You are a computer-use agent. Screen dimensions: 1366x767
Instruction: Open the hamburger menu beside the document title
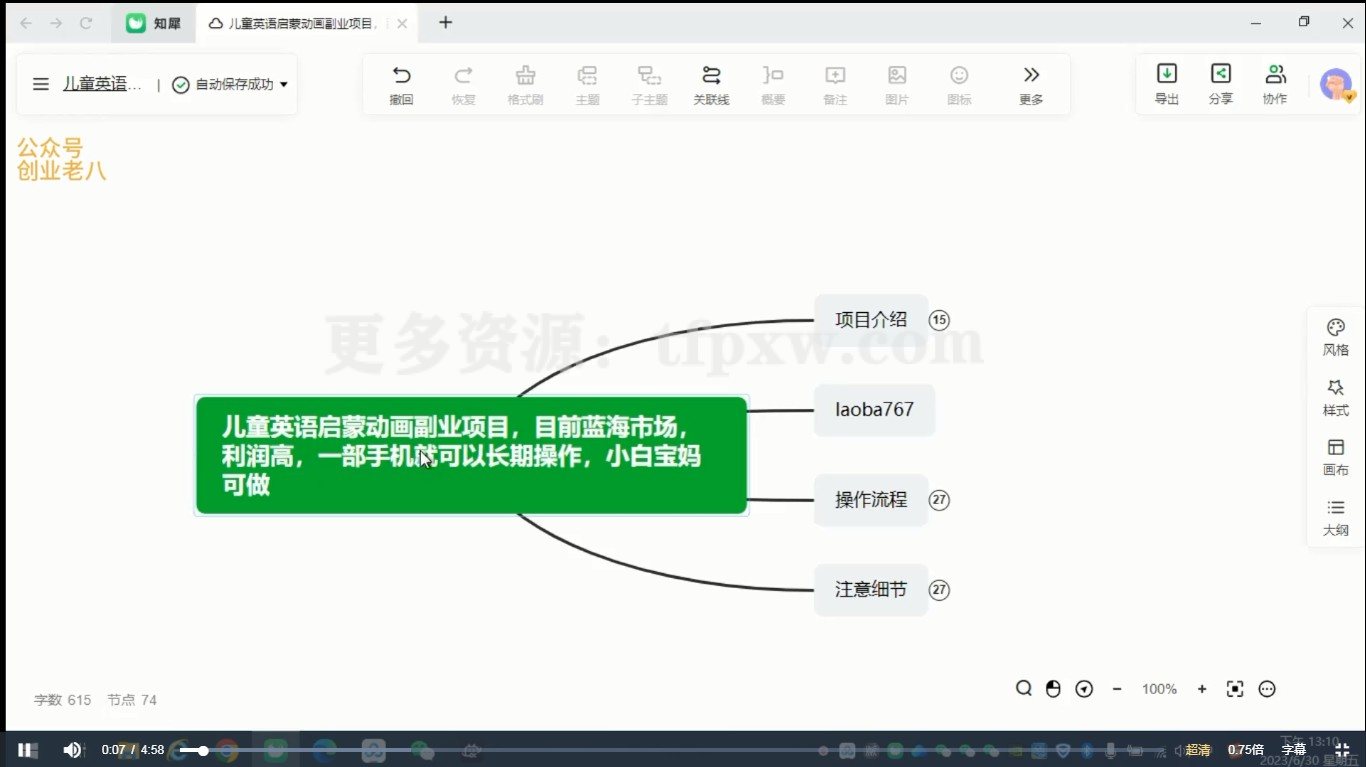tap(40, 84)
